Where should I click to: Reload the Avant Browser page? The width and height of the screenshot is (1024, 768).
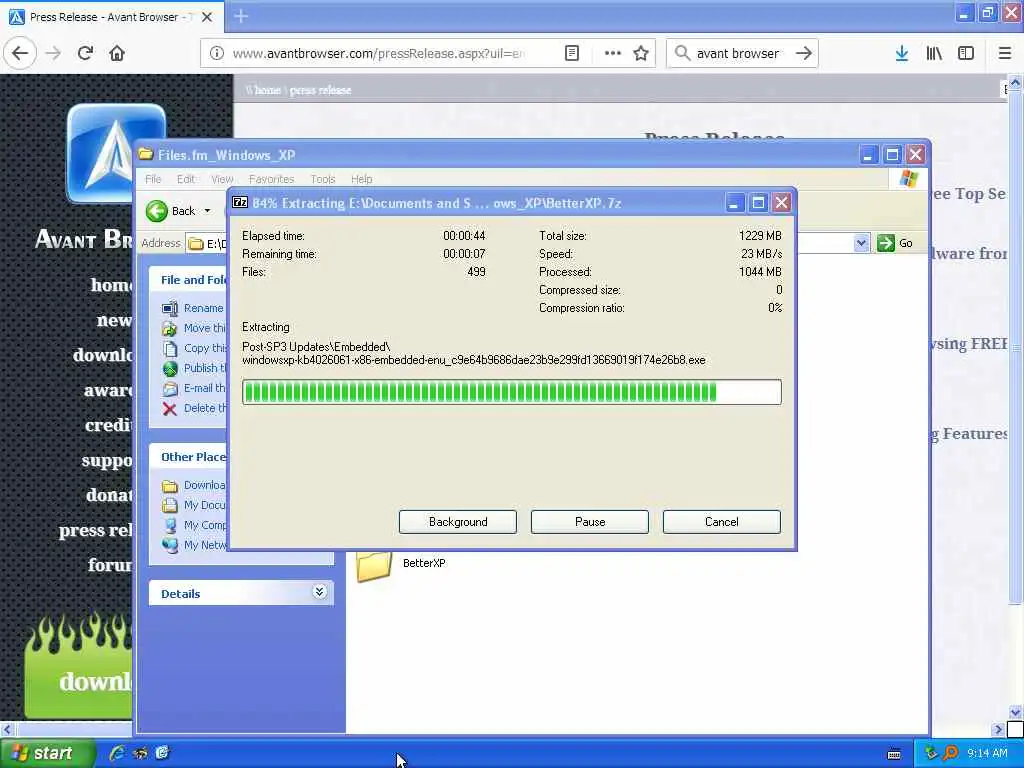coord(85,54)
